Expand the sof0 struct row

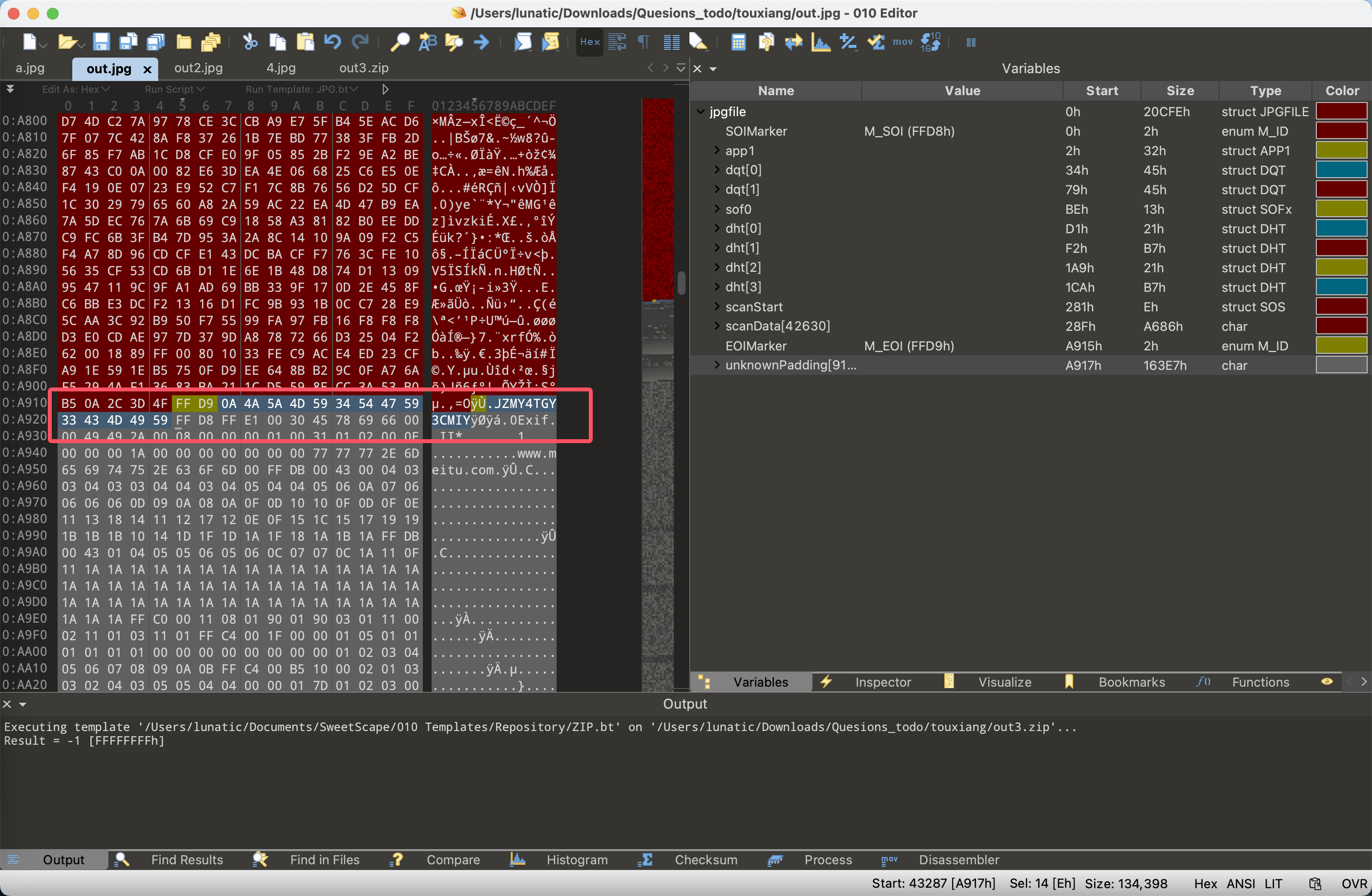(717, 208)
